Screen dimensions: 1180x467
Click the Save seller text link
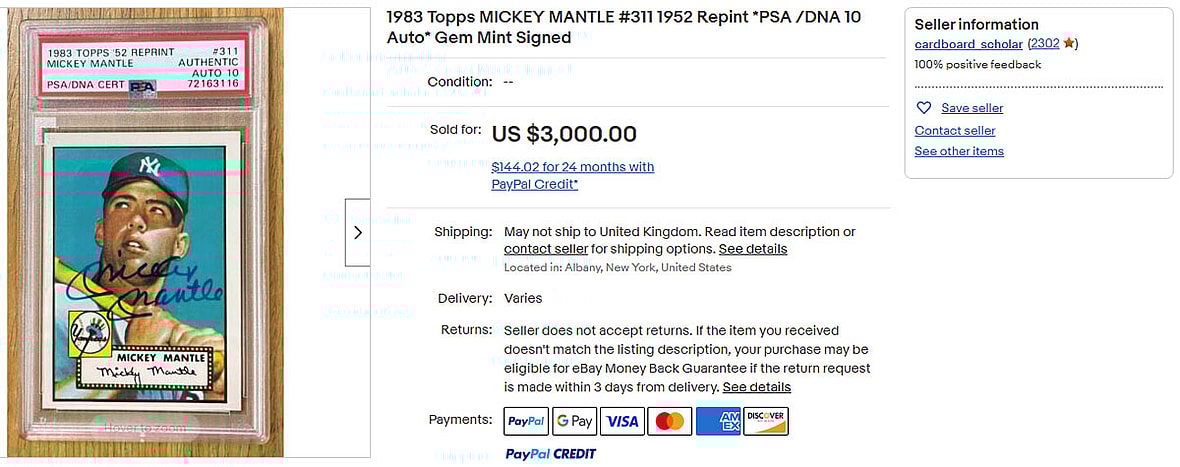972,108
